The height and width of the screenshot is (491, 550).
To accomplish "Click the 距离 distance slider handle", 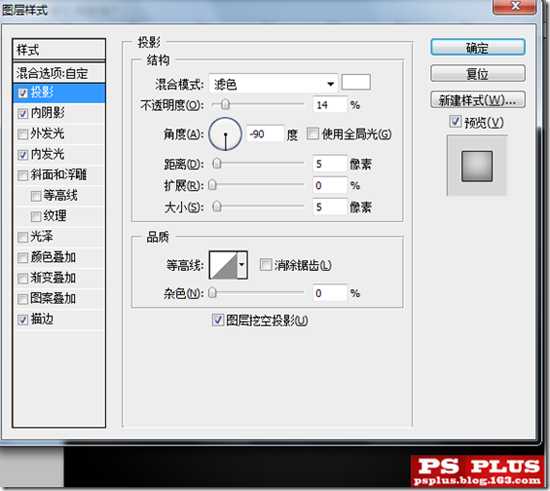I will pos(217,163).
